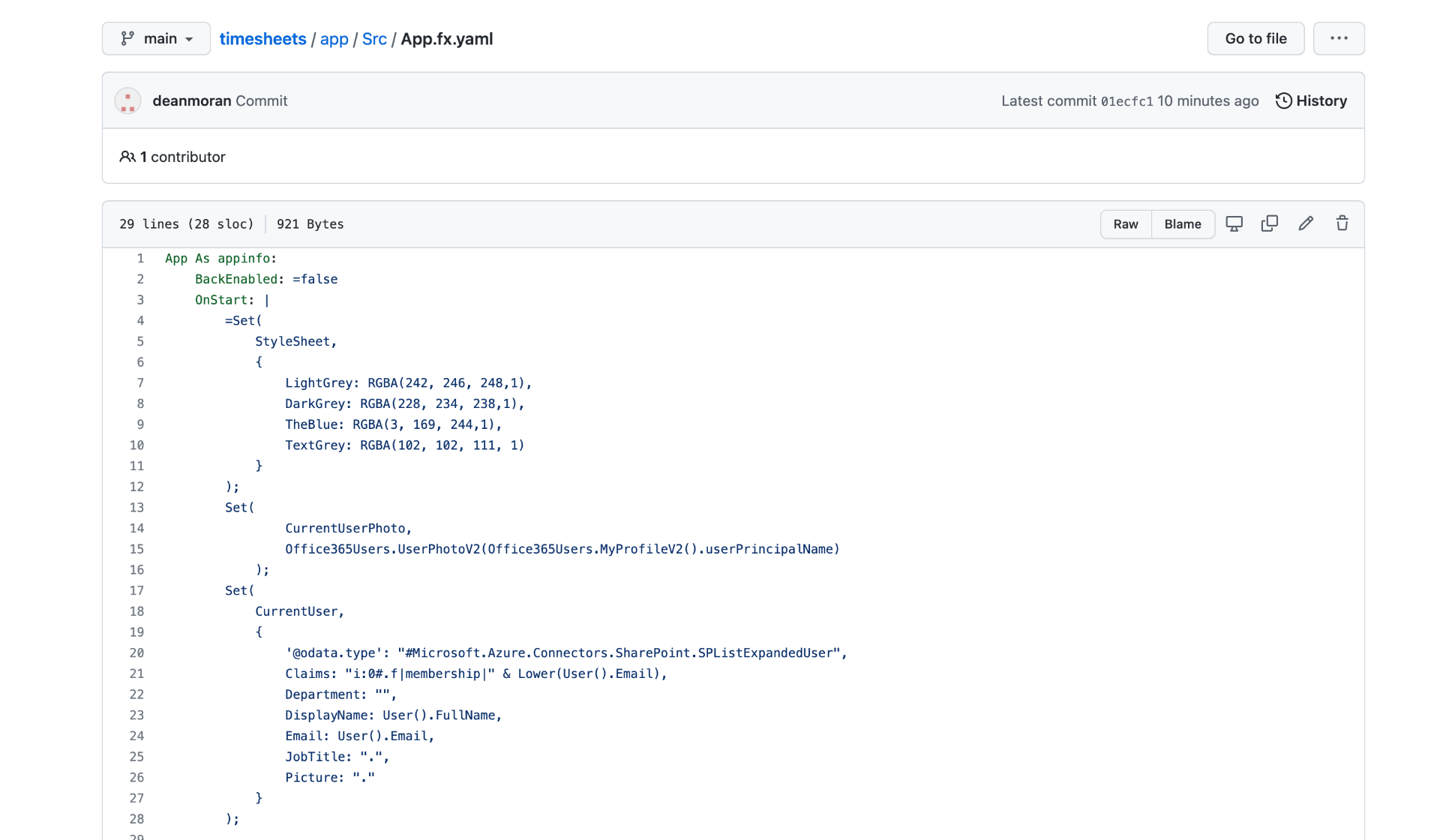
Task: Delete this file with trash icon
Action: [x=1342, y=223]
